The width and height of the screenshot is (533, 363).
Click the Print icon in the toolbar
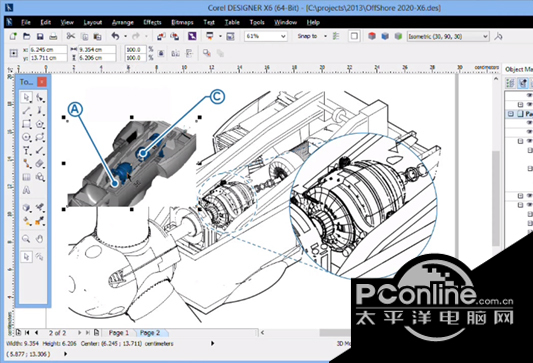click(53, 36)
